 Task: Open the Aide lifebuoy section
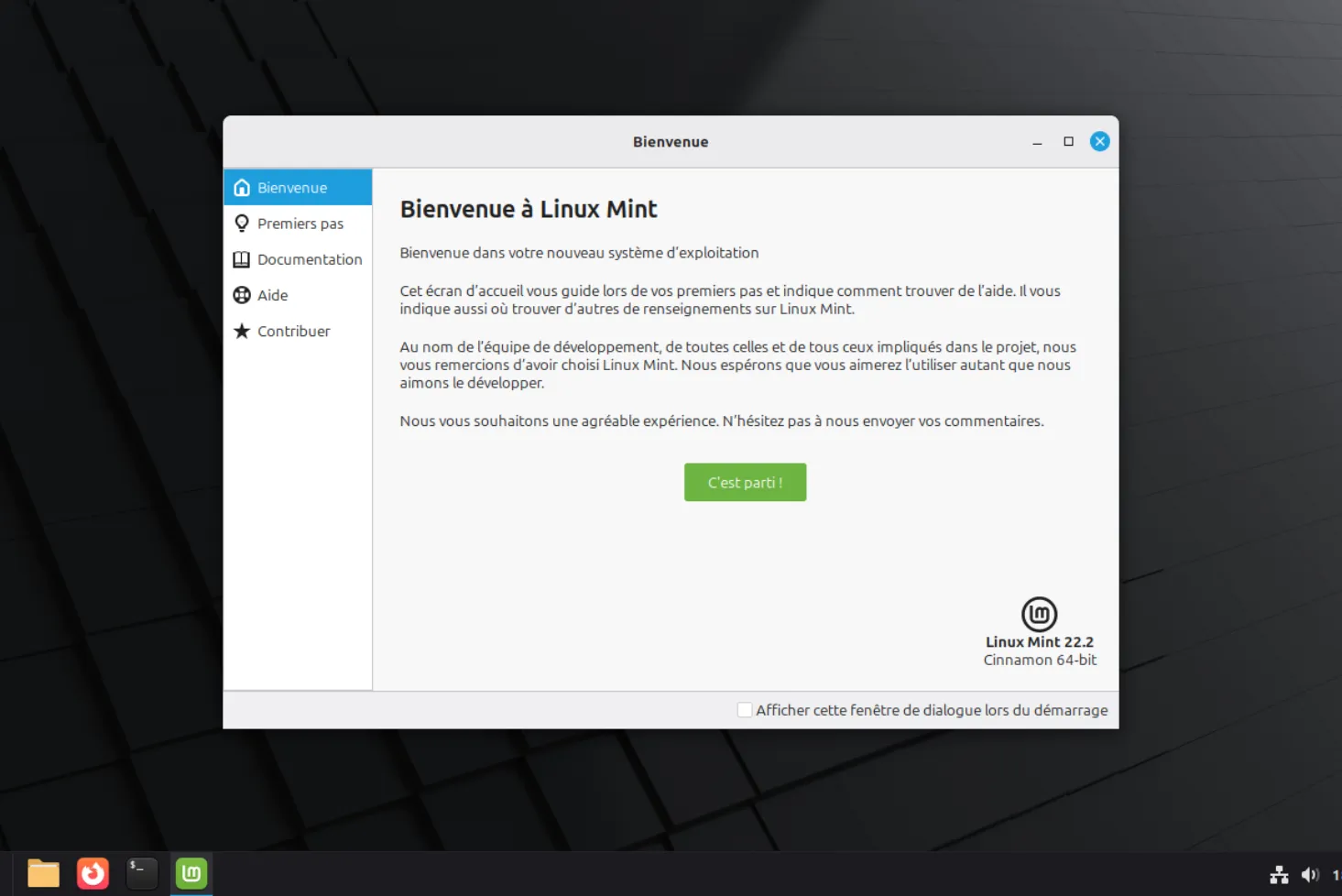click(272, 295)
